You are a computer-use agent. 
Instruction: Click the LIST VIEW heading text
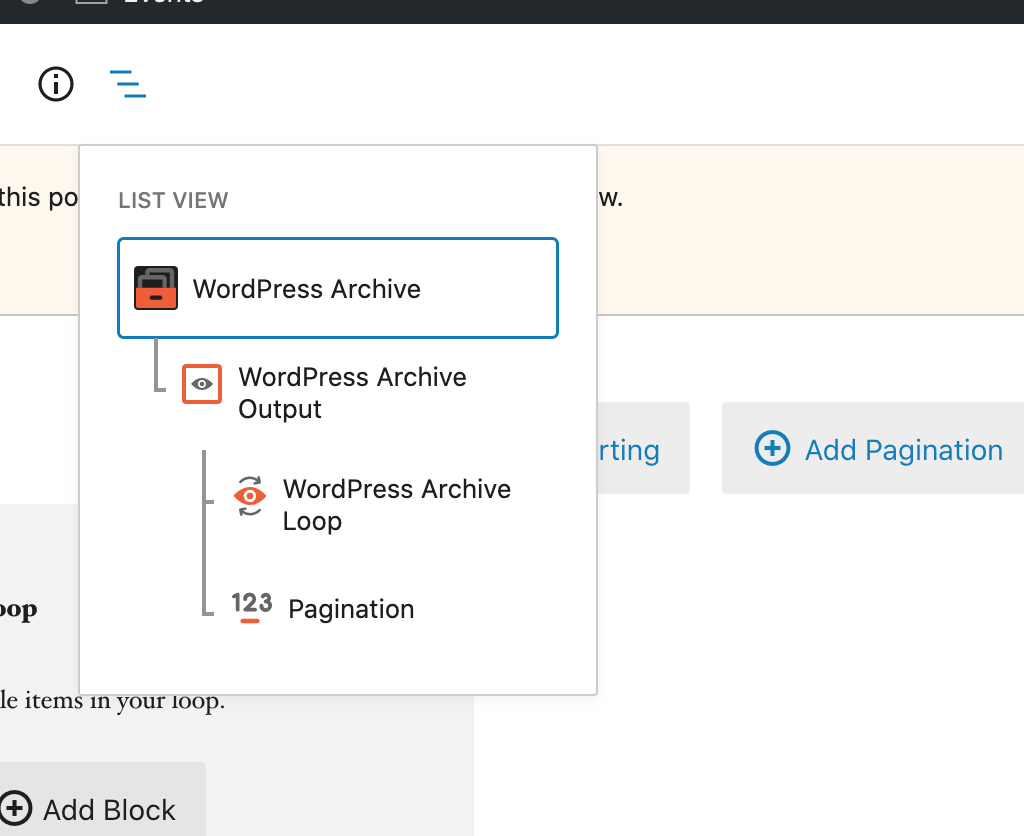click(x=173, y=201)
